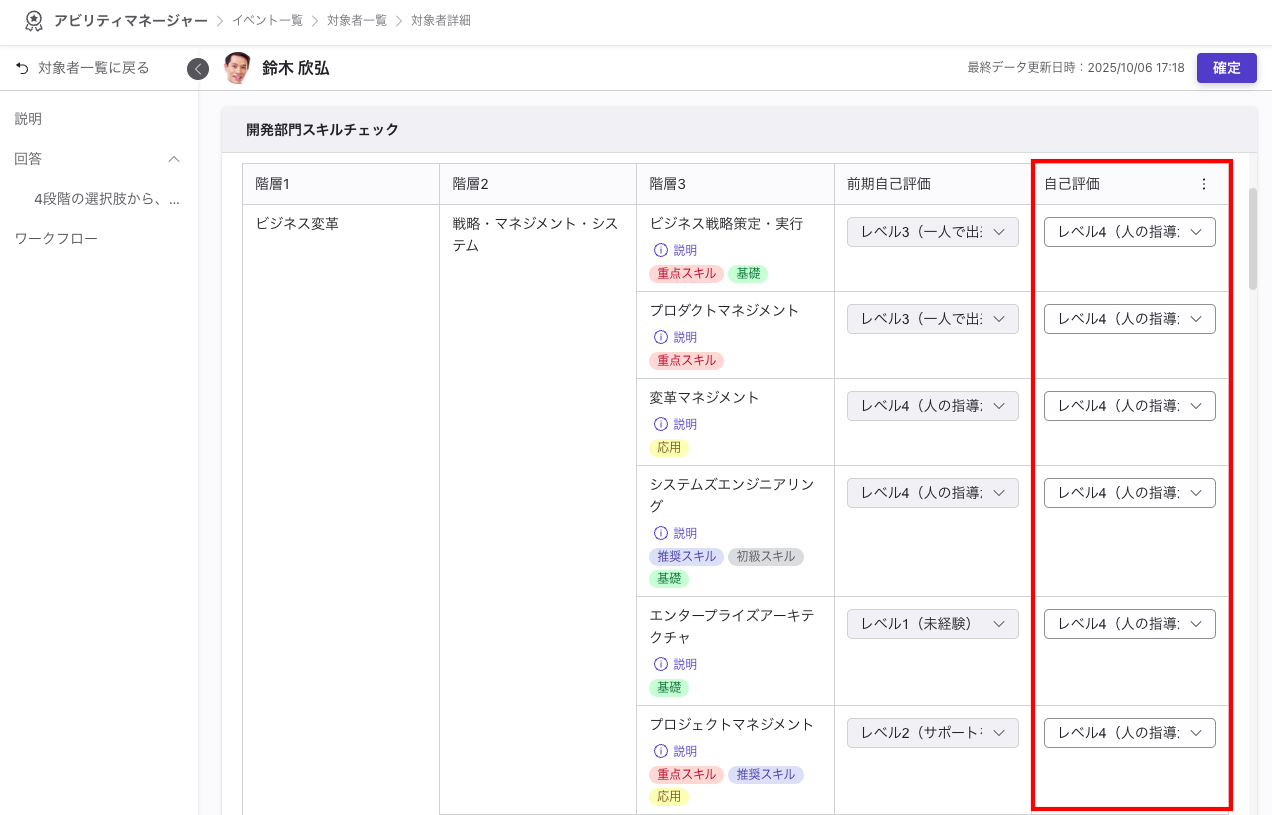Open the 前期自己評価 dropdown showing レベル1（未経験）
This screenshot has width=1272, height=815.
pyautogui.click(x=932, y=623)
